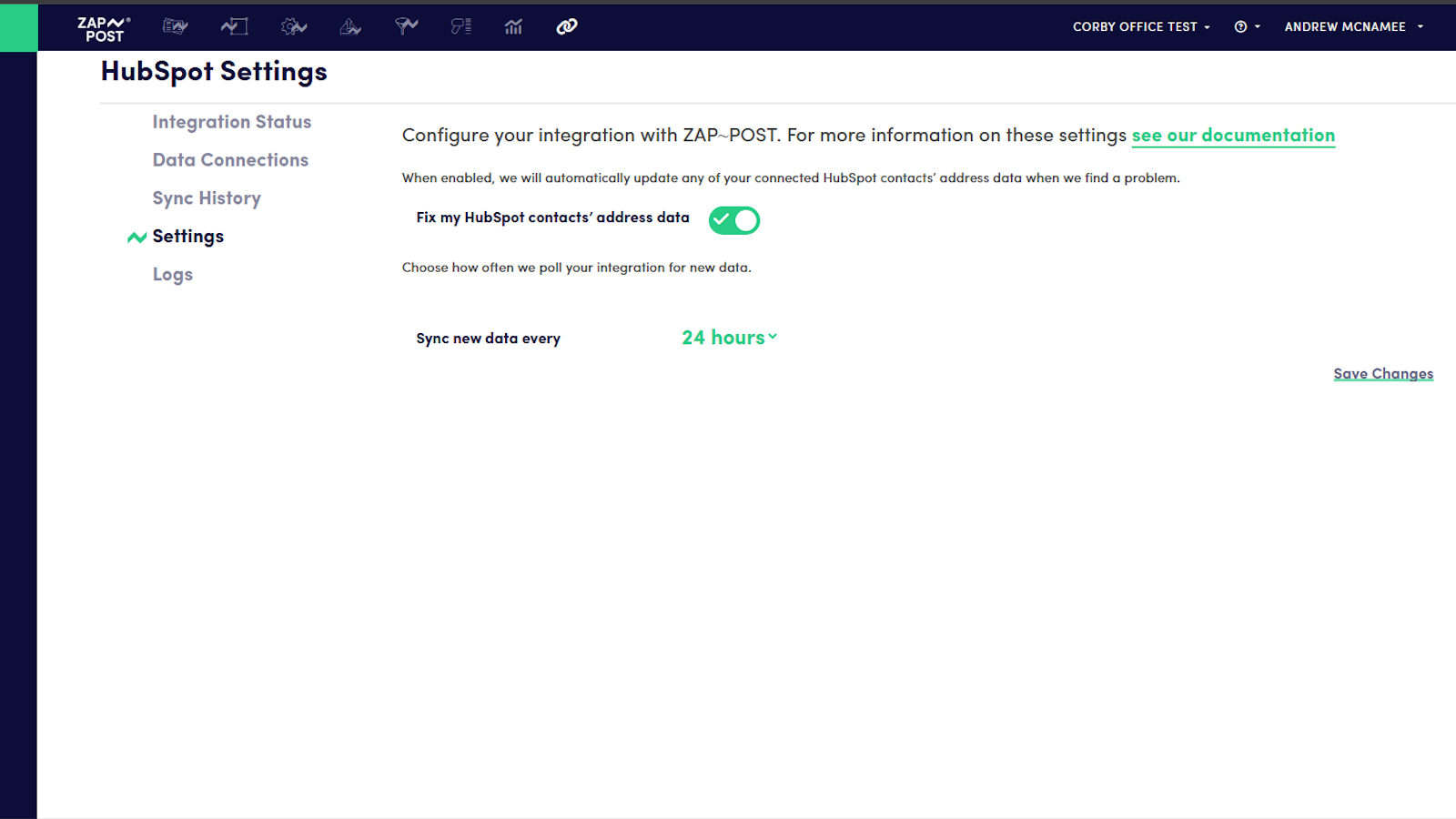Open the gear automation icon in navbar
The width and height of the screenshot is (1456, 819).
click(293, 26)
